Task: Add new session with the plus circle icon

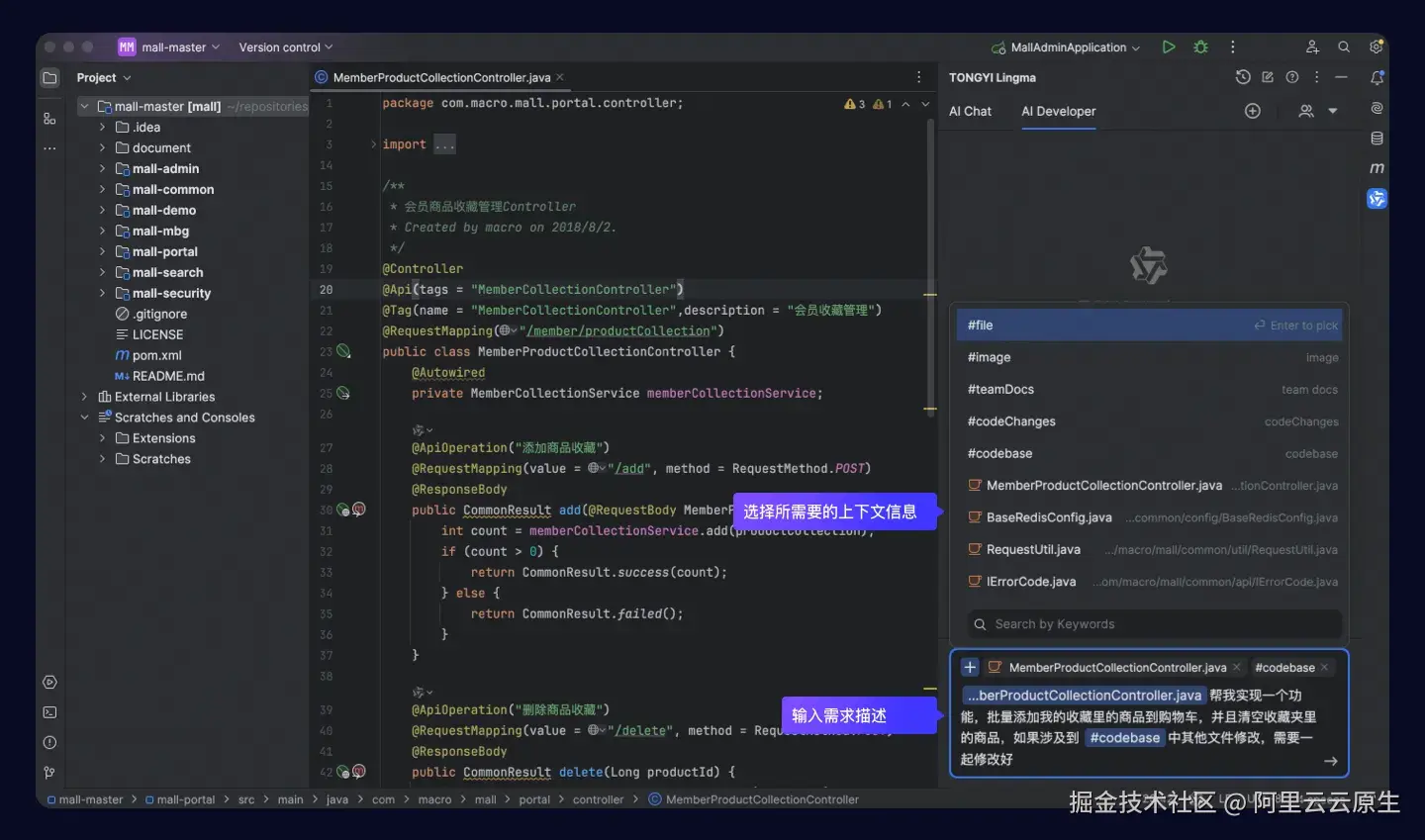Action: click(1253, 111)
